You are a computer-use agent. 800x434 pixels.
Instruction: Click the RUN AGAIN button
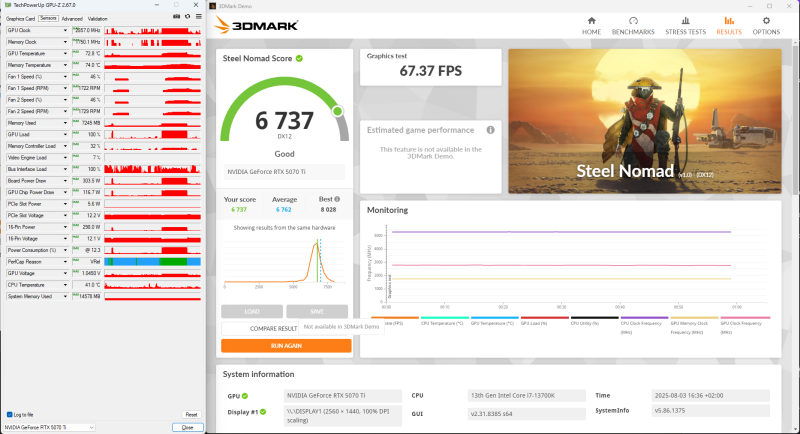[286, 346]
